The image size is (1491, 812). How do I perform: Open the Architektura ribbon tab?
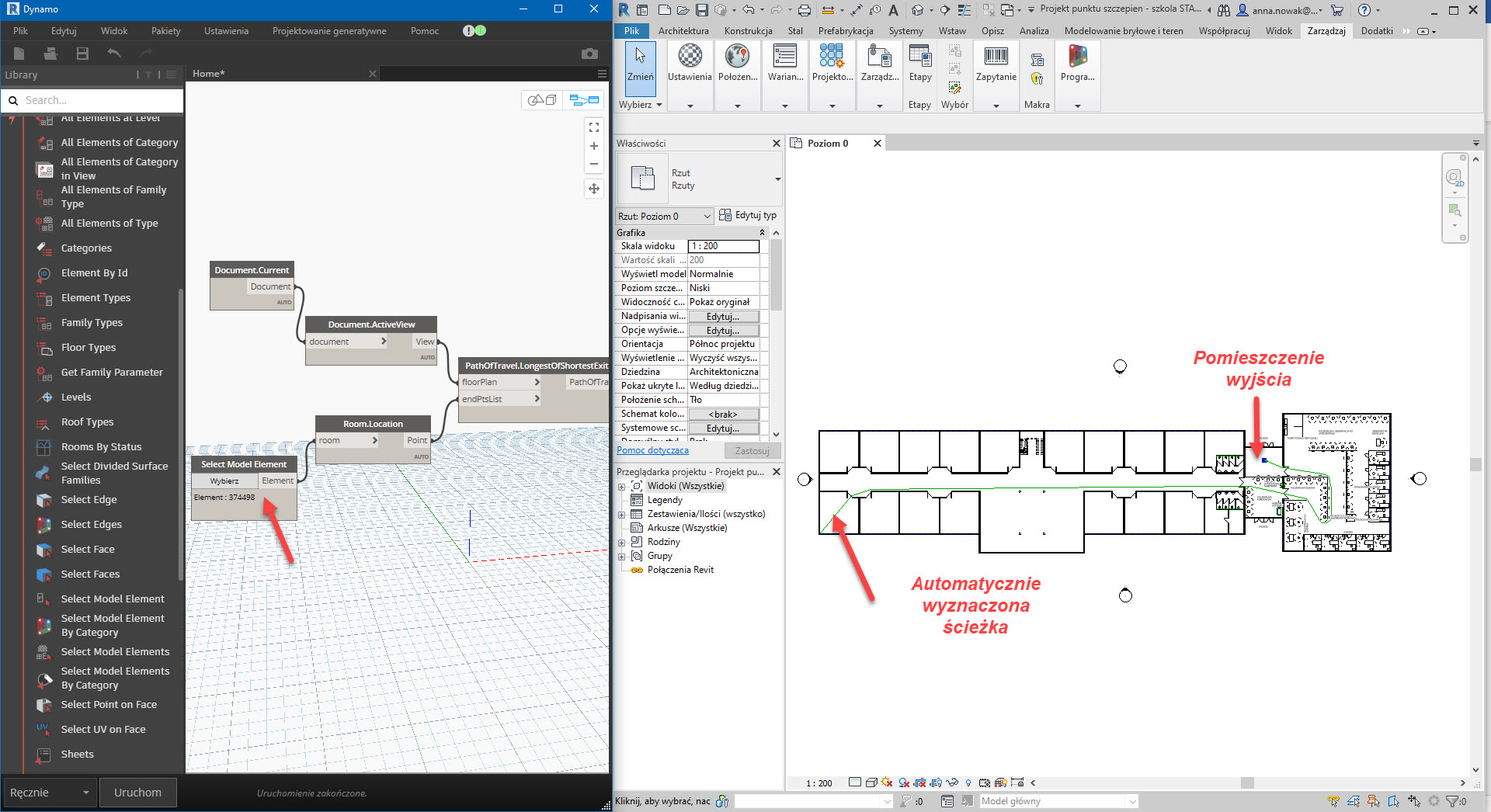point(683,31)
